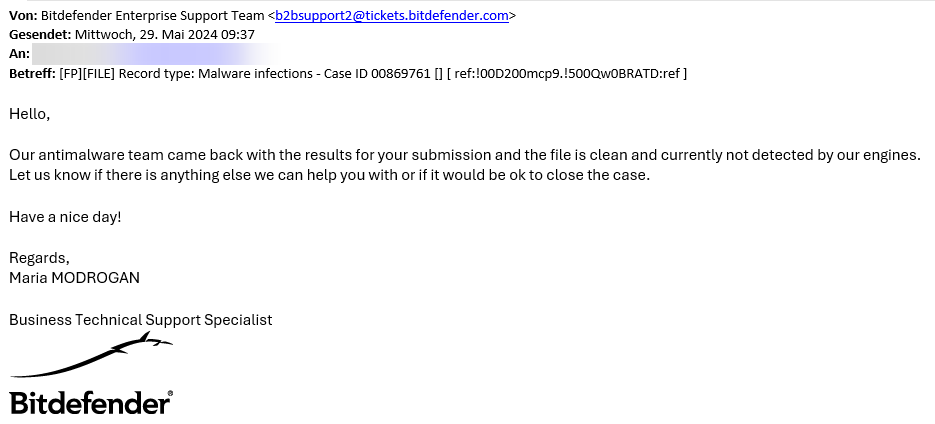The height and width of the screenshot is (424, 935).
Task: Click the Business Technical Support Specialist title
Action: tap(141, 320)
